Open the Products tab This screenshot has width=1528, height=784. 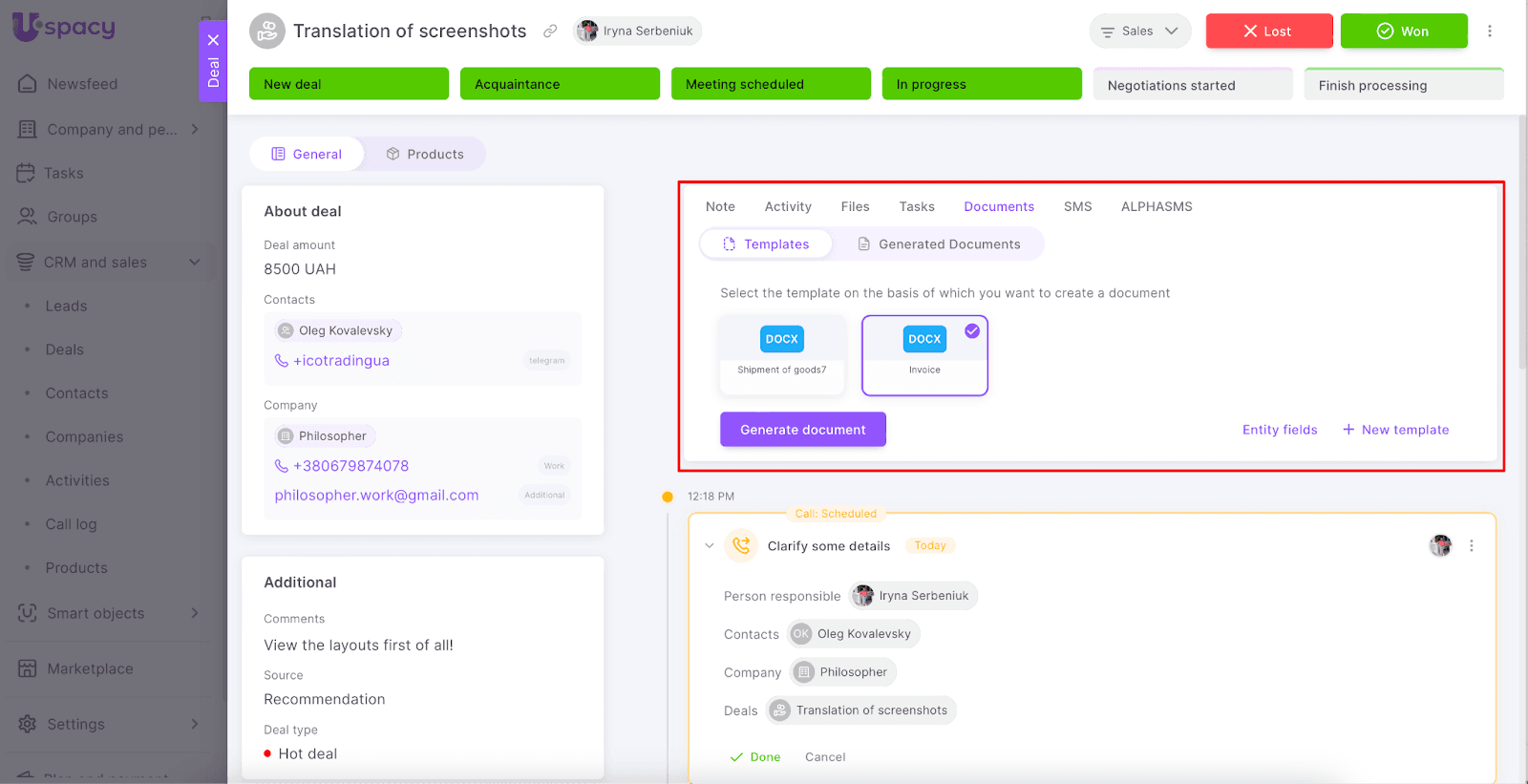click(x=425, y=154)
